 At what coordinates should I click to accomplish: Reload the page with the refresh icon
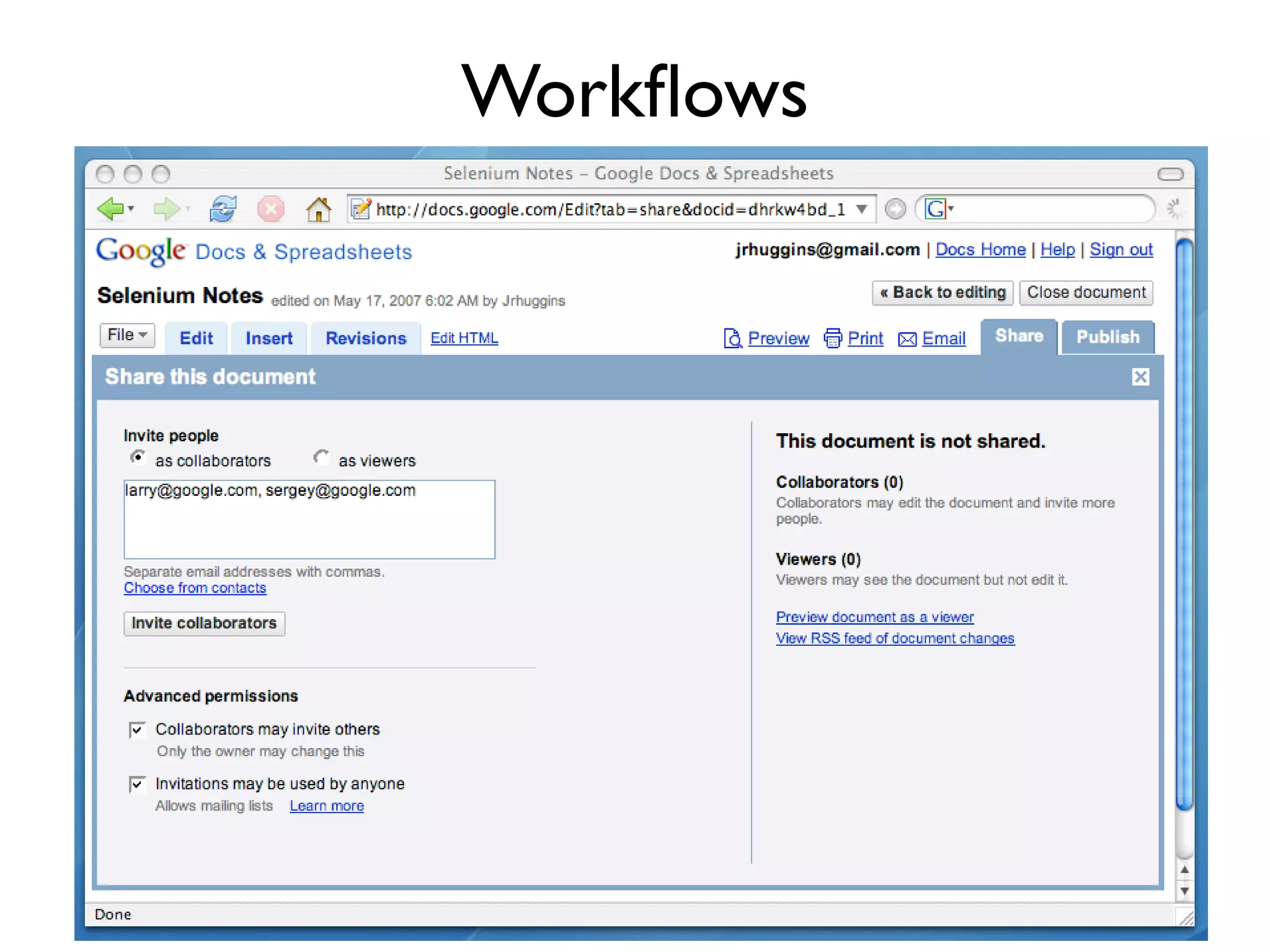point(222,209)
